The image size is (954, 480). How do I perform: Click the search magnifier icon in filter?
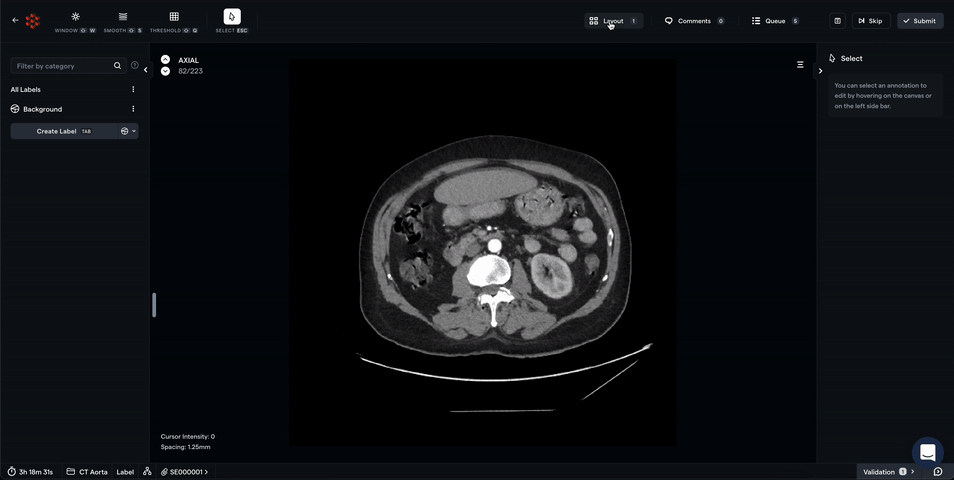[x=117, y=66]
